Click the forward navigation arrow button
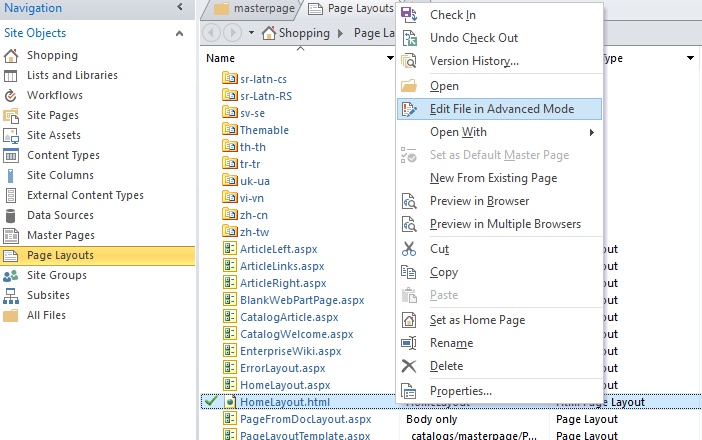Viewport: 702px width, 440px height. tap(232, 33)
